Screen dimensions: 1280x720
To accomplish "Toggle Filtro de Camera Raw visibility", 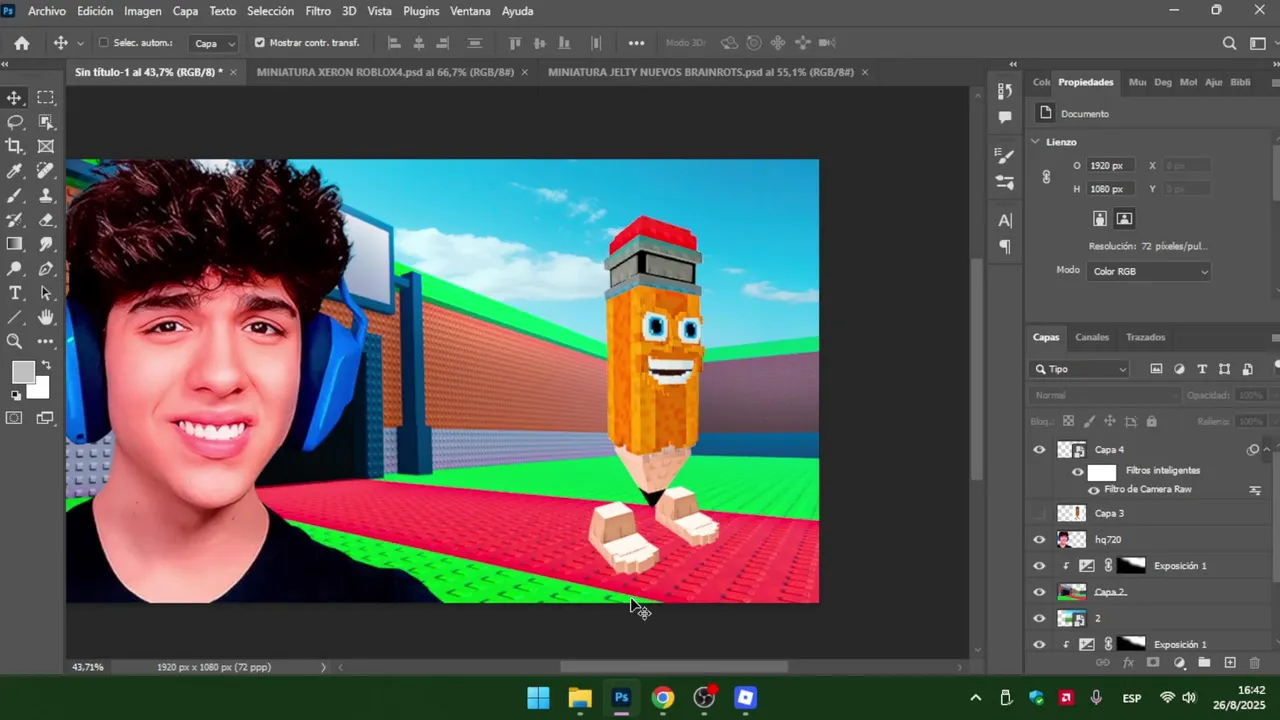I will (x=1093, y=490).
